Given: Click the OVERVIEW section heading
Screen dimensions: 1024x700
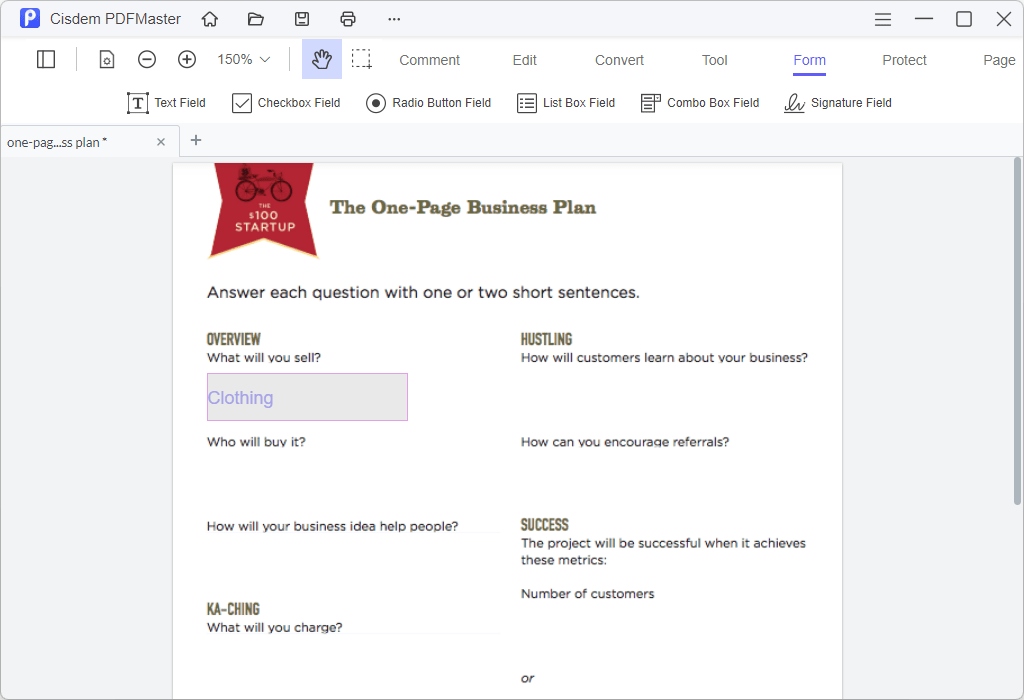Looking at the screenshot, I should [x=233, y=339].
